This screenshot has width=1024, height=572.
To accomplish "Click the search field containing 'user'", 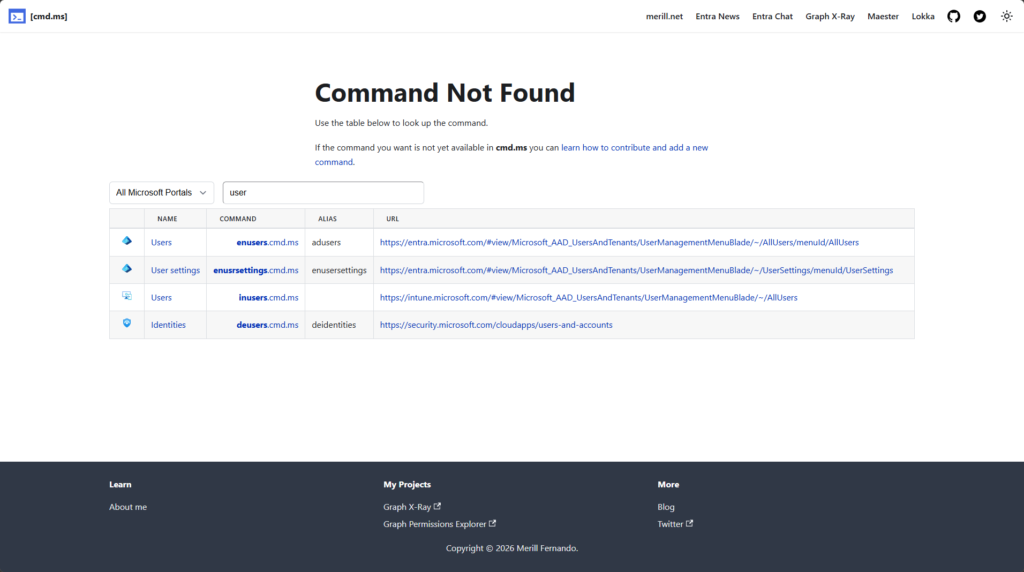I will click(323, 193).
